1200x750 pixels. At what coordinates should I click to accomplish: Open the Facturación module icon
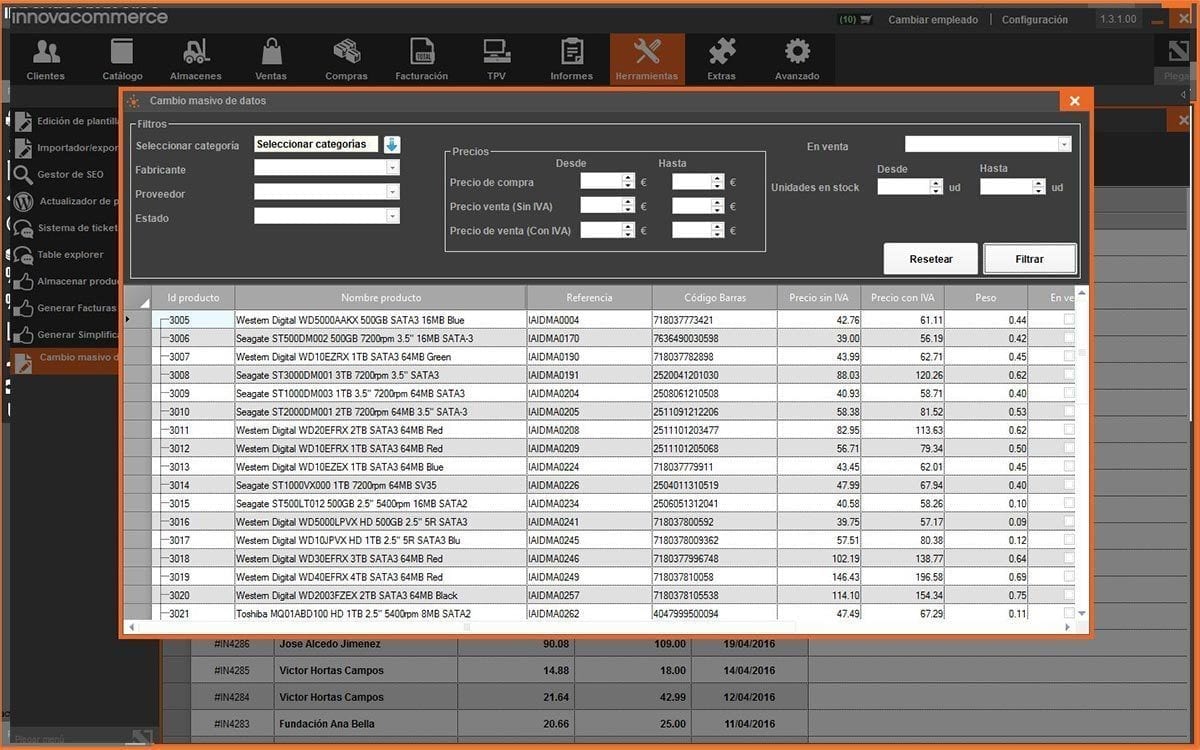[422, 53]
